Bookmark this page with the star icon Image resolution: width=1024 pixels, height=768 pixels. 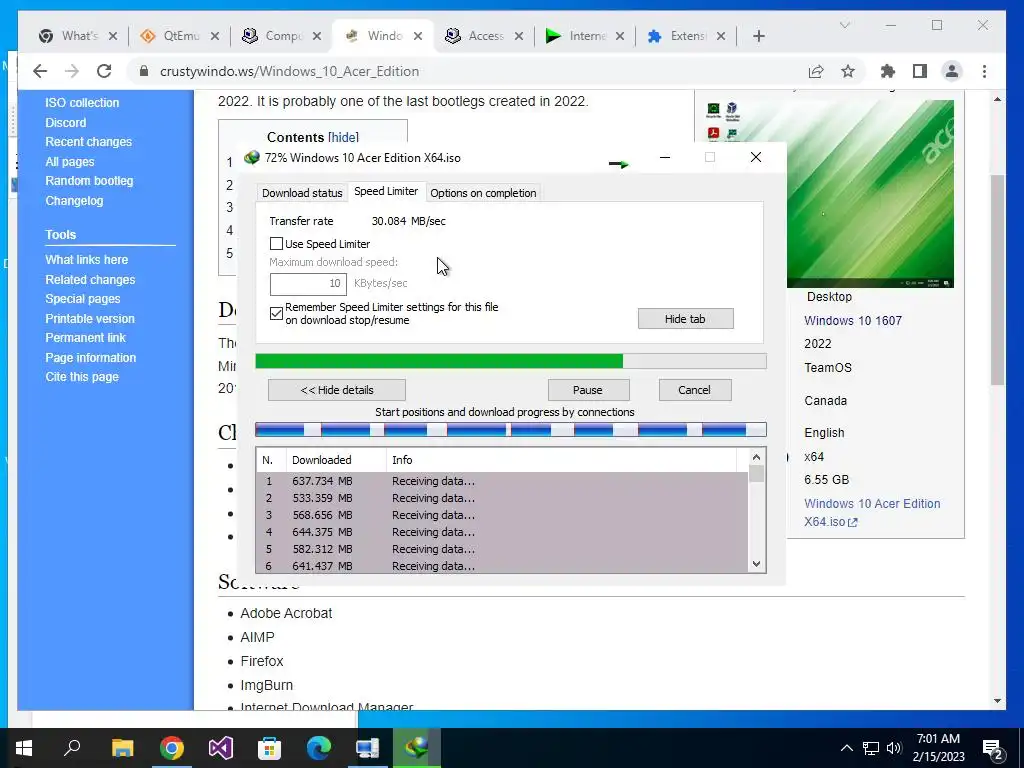848,71
